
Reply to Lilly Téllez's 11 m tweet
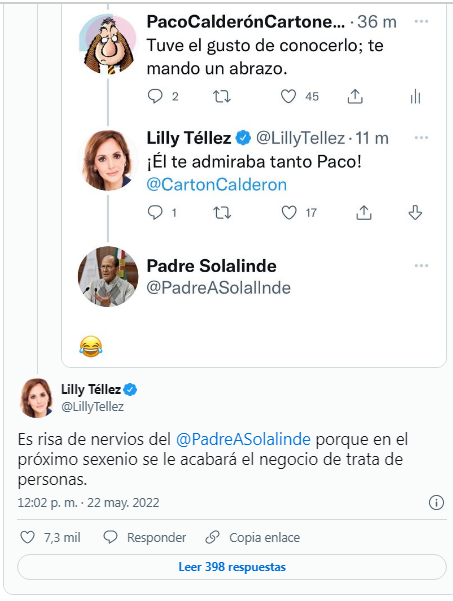155,212
